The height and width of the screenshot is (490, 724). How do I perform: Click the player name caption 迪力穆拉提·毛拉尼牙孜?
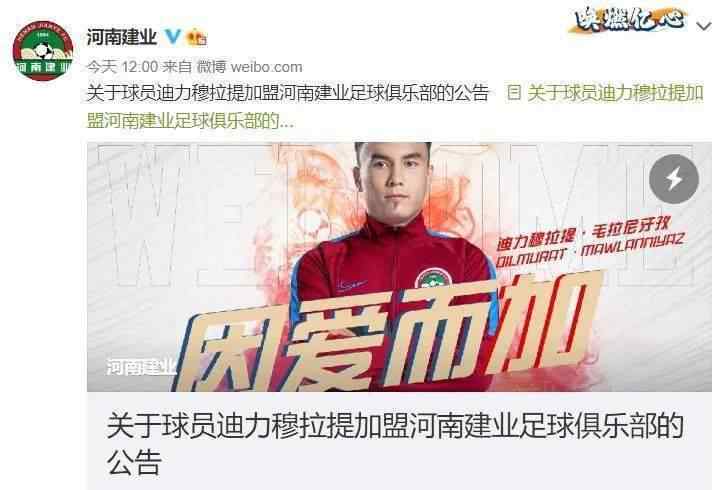coord(583,234)
